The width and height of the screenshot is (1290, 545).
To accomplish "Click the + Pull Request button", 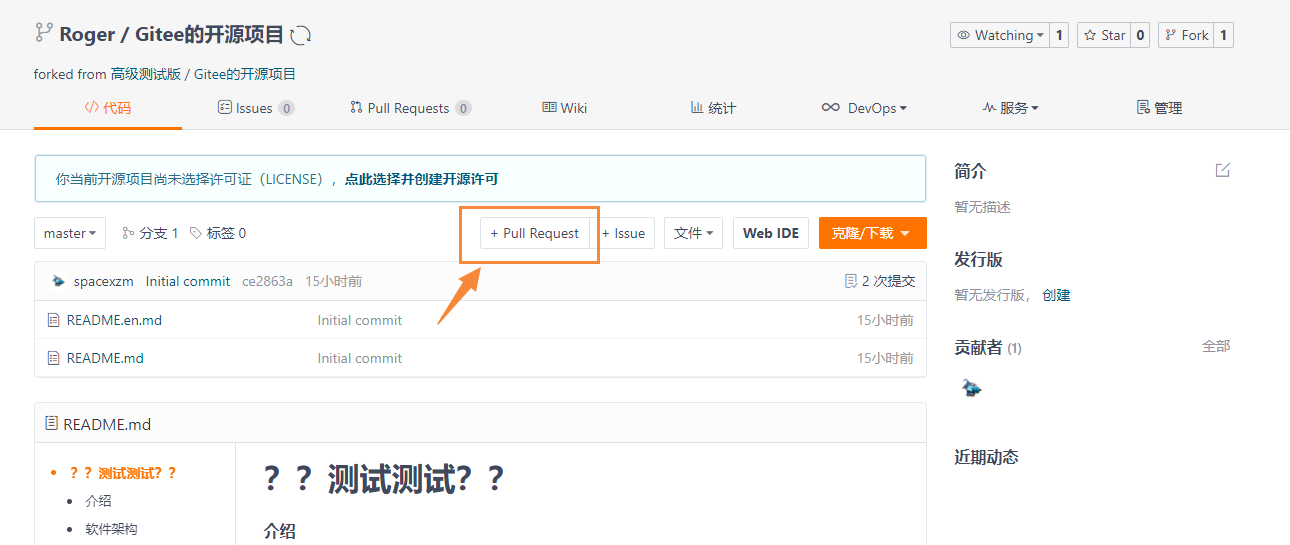I will [534, 233].
